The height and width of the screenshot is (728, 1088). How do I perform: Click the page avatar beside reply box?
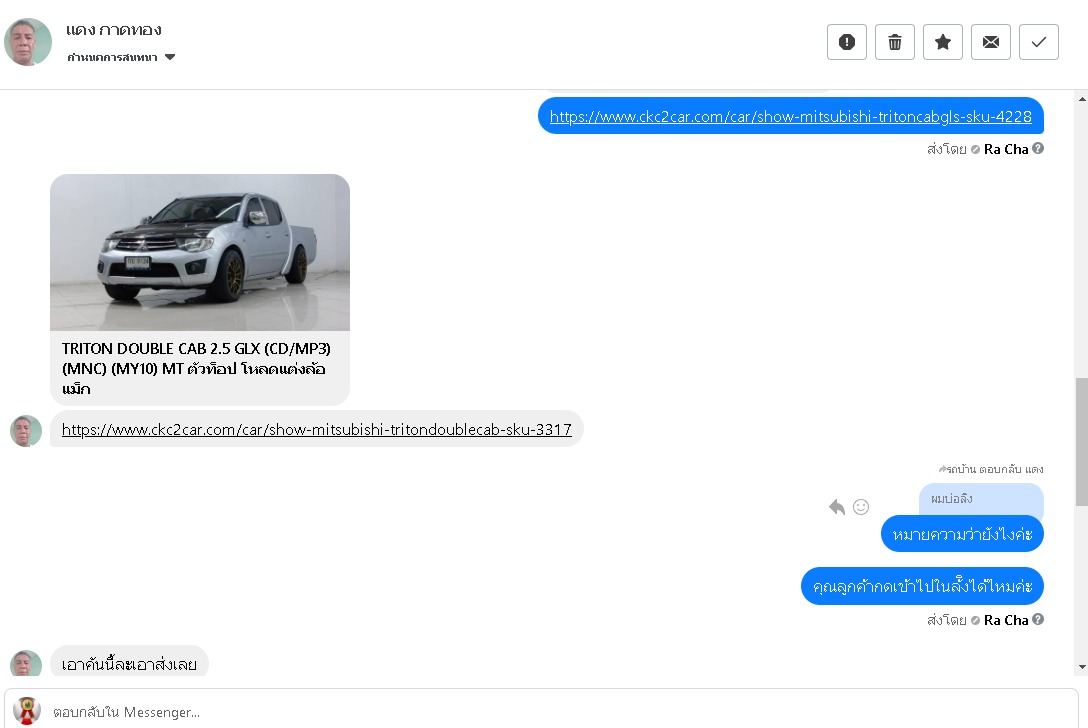[27, 711]
